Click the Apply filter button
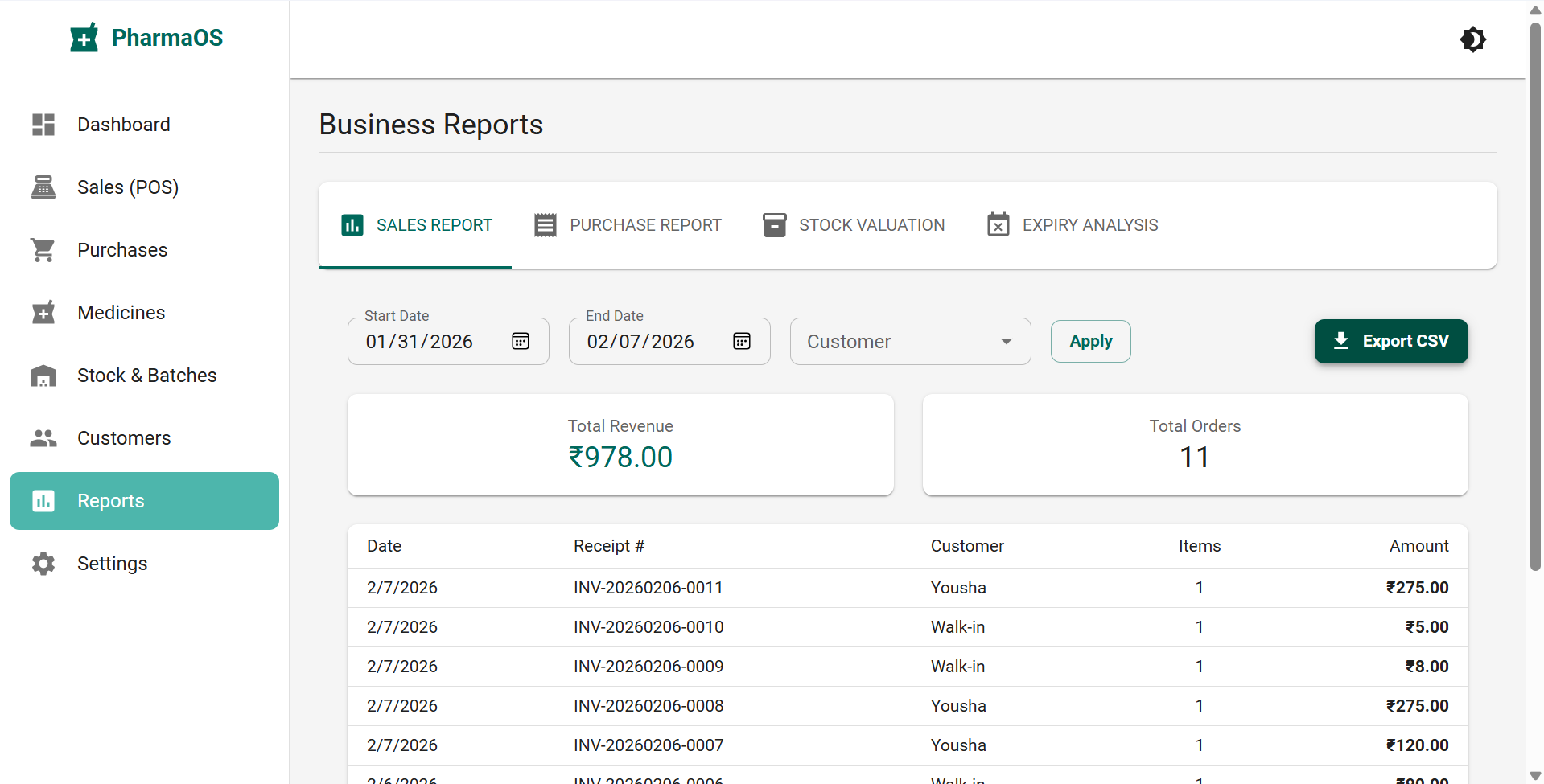Image resolution: width=1544 pixels, height=784 pixels. pyautogui.click(x=1090, y=342)
